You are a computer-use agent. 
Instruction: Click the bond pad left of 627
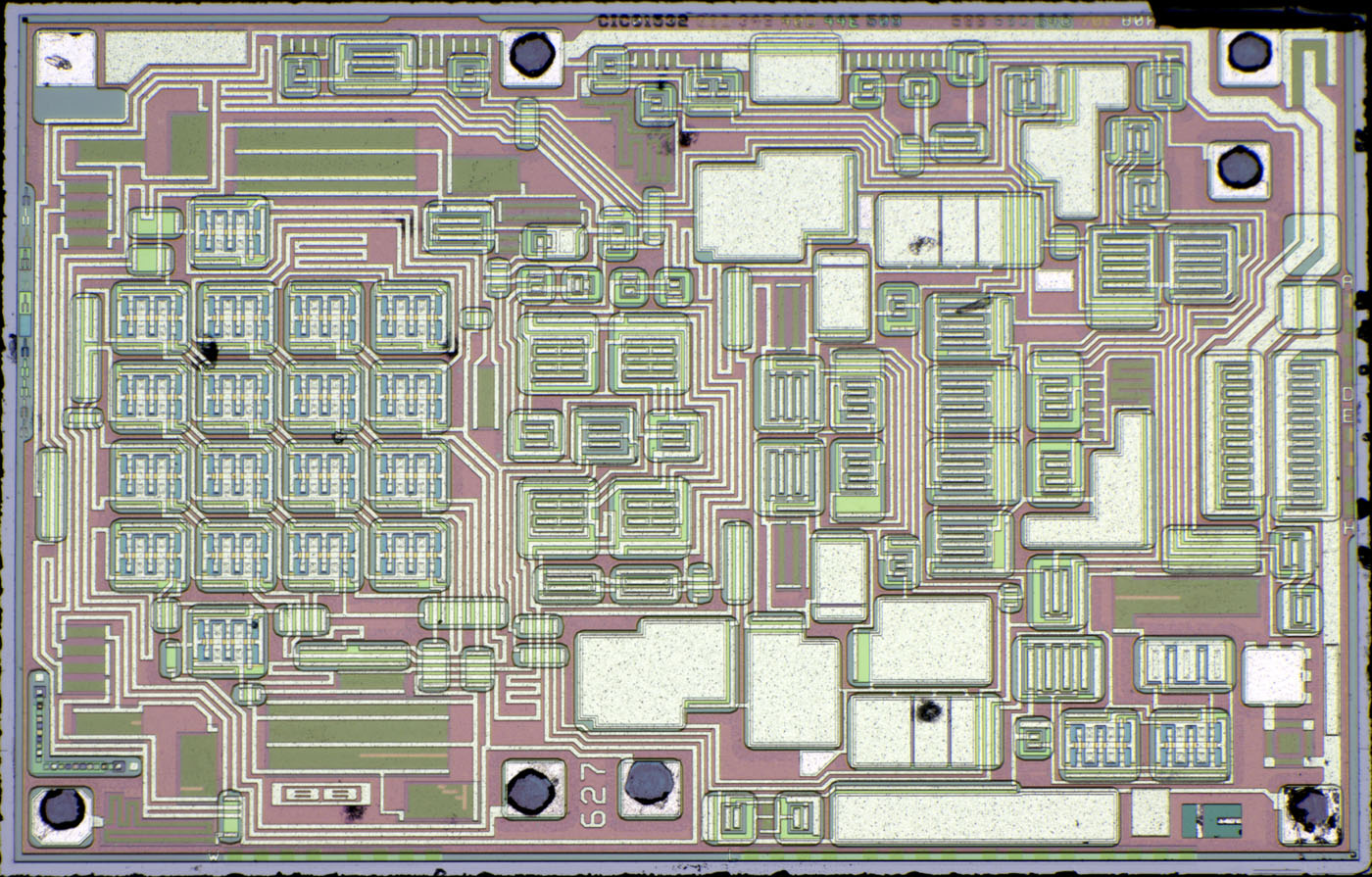(532, 789)
